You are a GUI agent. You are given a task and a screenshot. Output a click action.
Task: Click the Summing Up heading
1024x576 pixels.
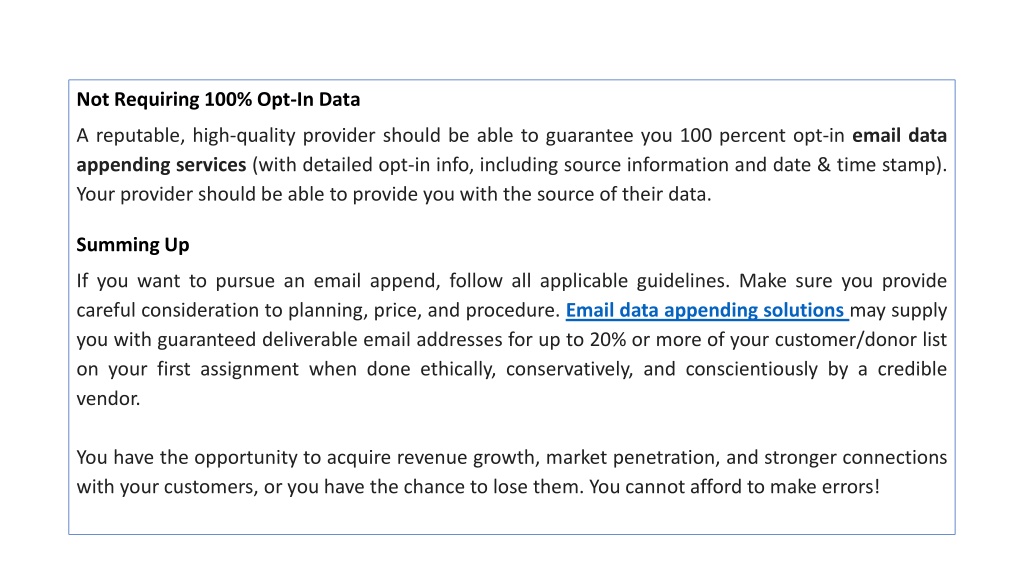(x=133, y=245)
